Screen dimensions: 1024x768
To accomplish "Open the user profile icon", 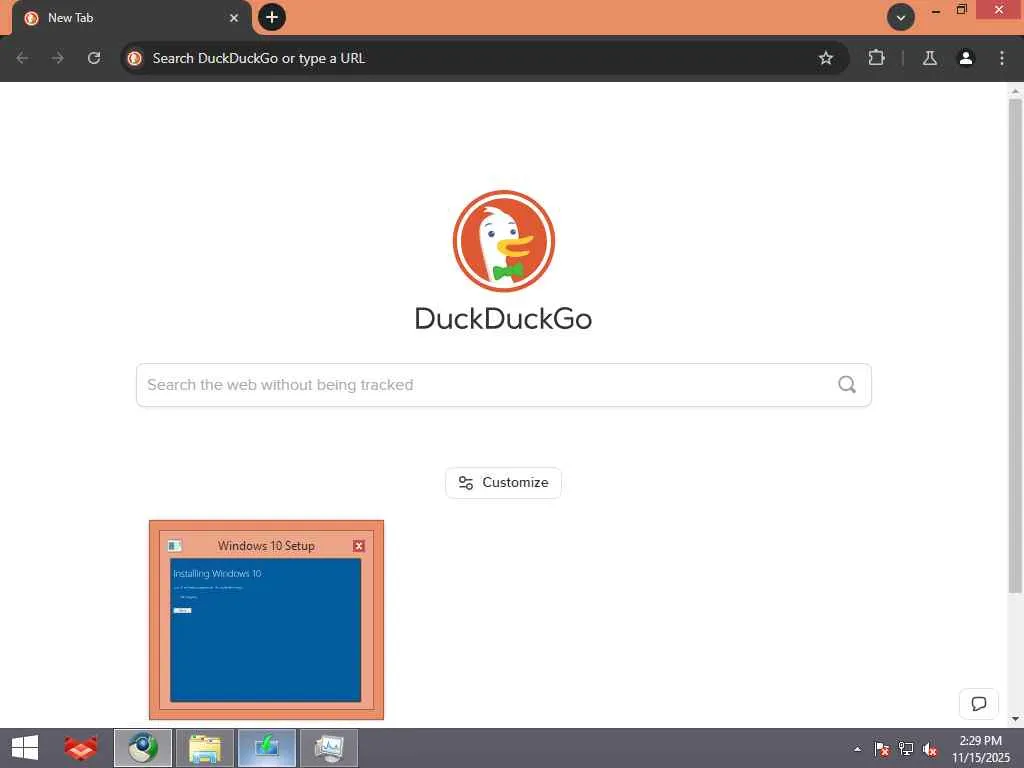I will (x=966, y=58).
